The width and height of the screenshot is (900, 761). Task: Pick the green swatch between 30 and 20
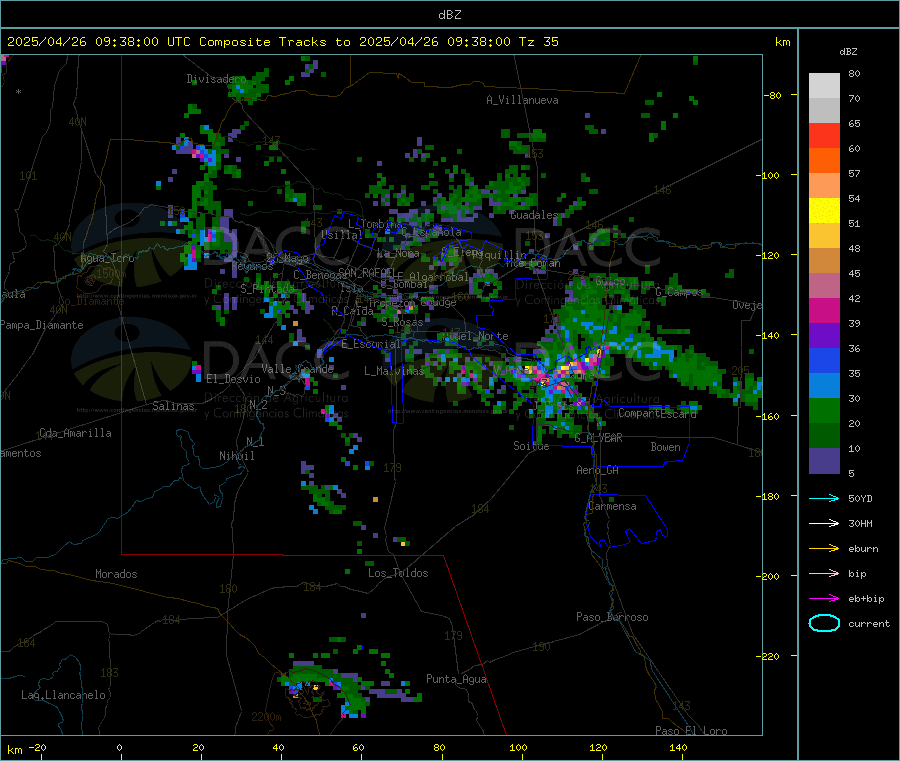(x=824, y=411)
